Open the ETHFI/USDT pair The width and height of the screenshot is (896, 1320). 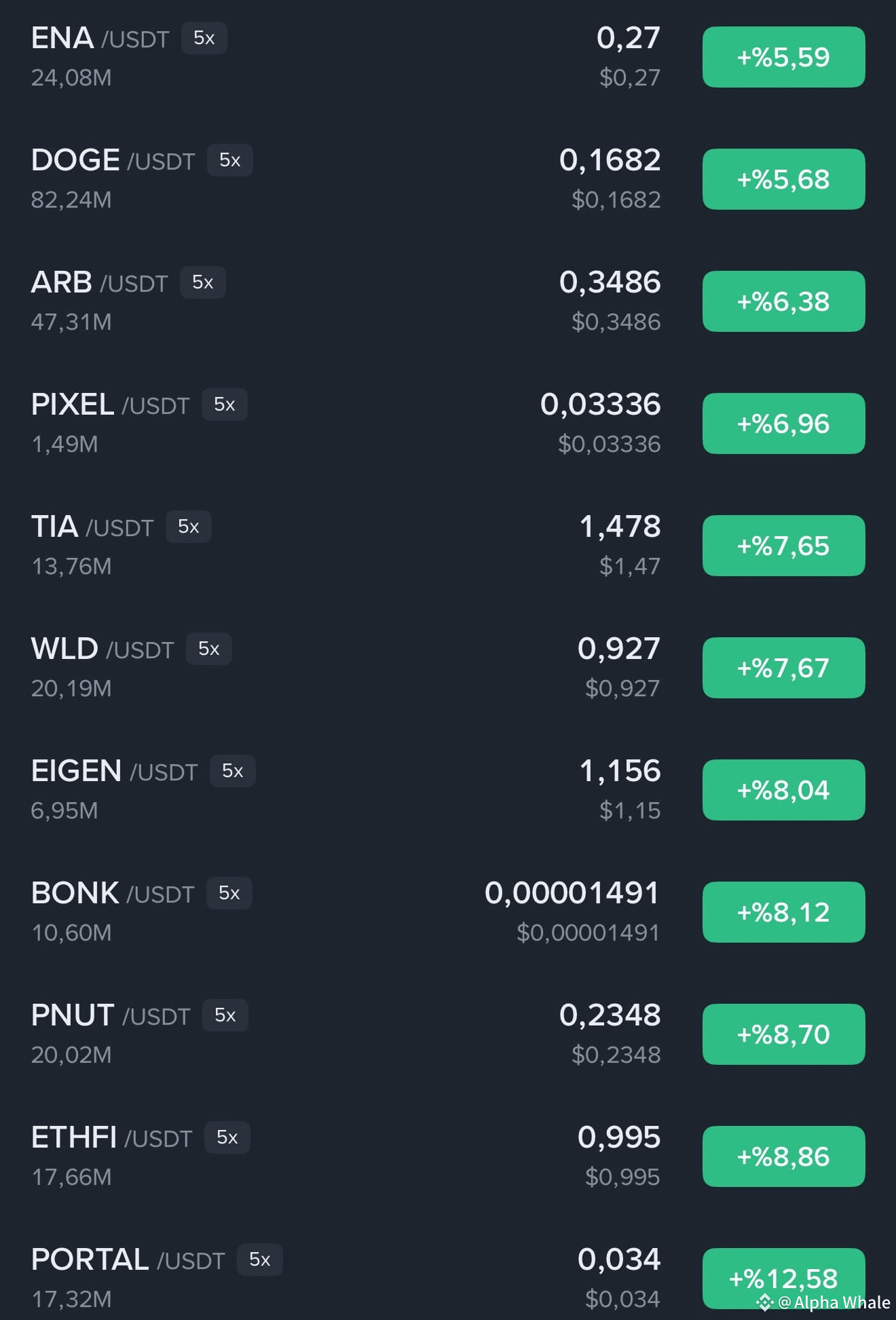[x=448, y=1156]
